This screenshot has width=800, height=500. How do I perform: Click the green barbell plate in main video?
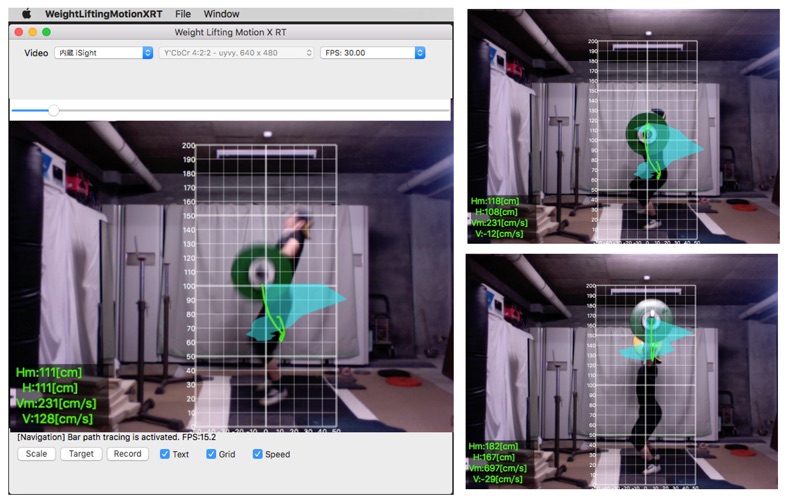click(x=262, y=273)
